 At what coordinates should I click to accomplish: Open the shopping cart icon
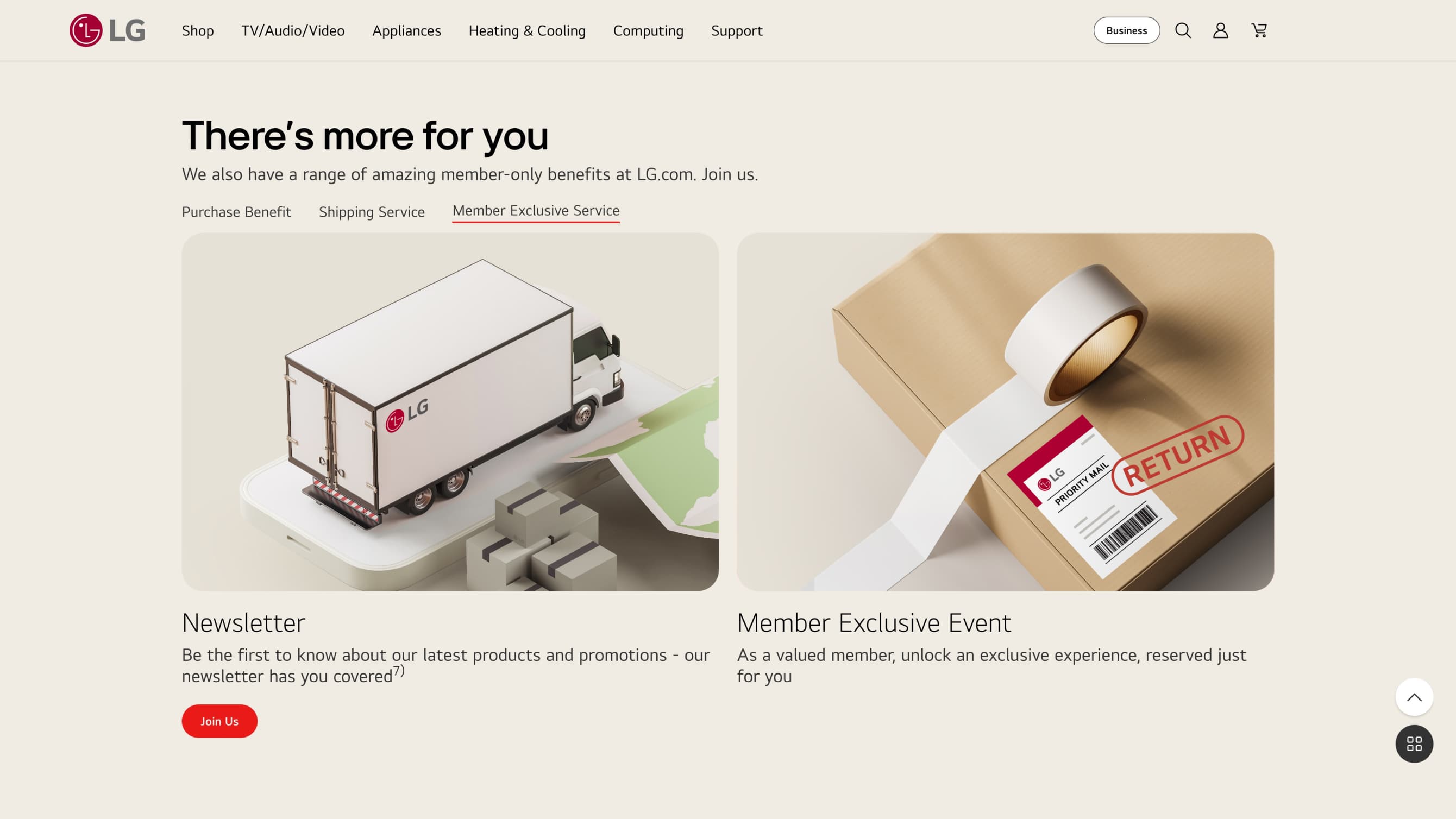coord(1259,30)
